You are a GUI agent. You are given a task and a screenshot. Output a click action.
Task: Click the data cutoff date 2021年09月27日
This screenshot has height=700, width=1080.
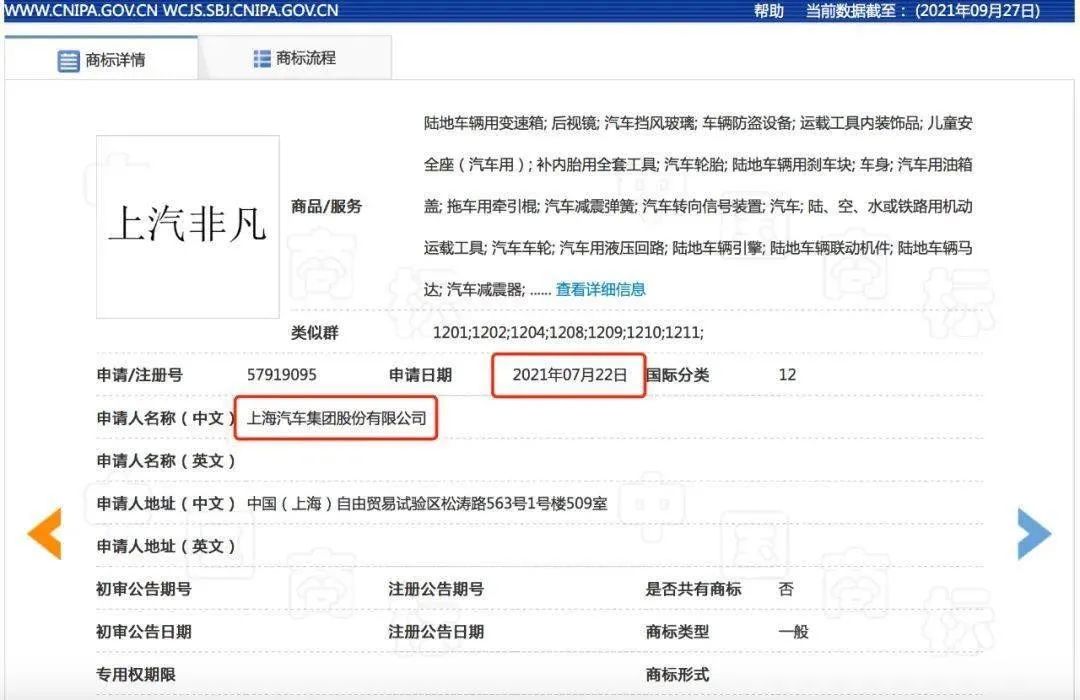tap(978, 11)
